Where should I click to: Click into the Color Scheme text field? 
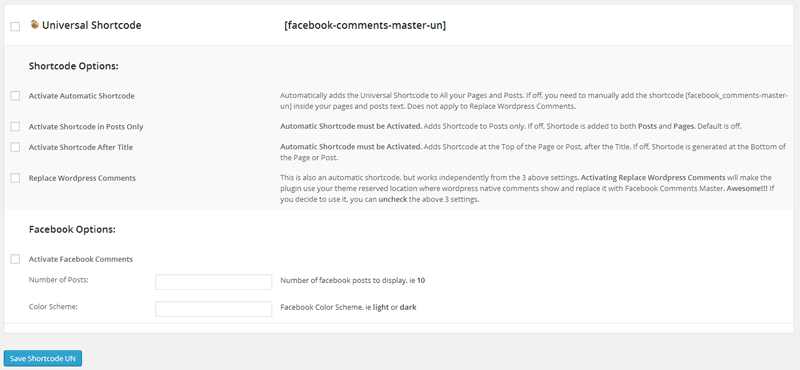click(213, 309)
